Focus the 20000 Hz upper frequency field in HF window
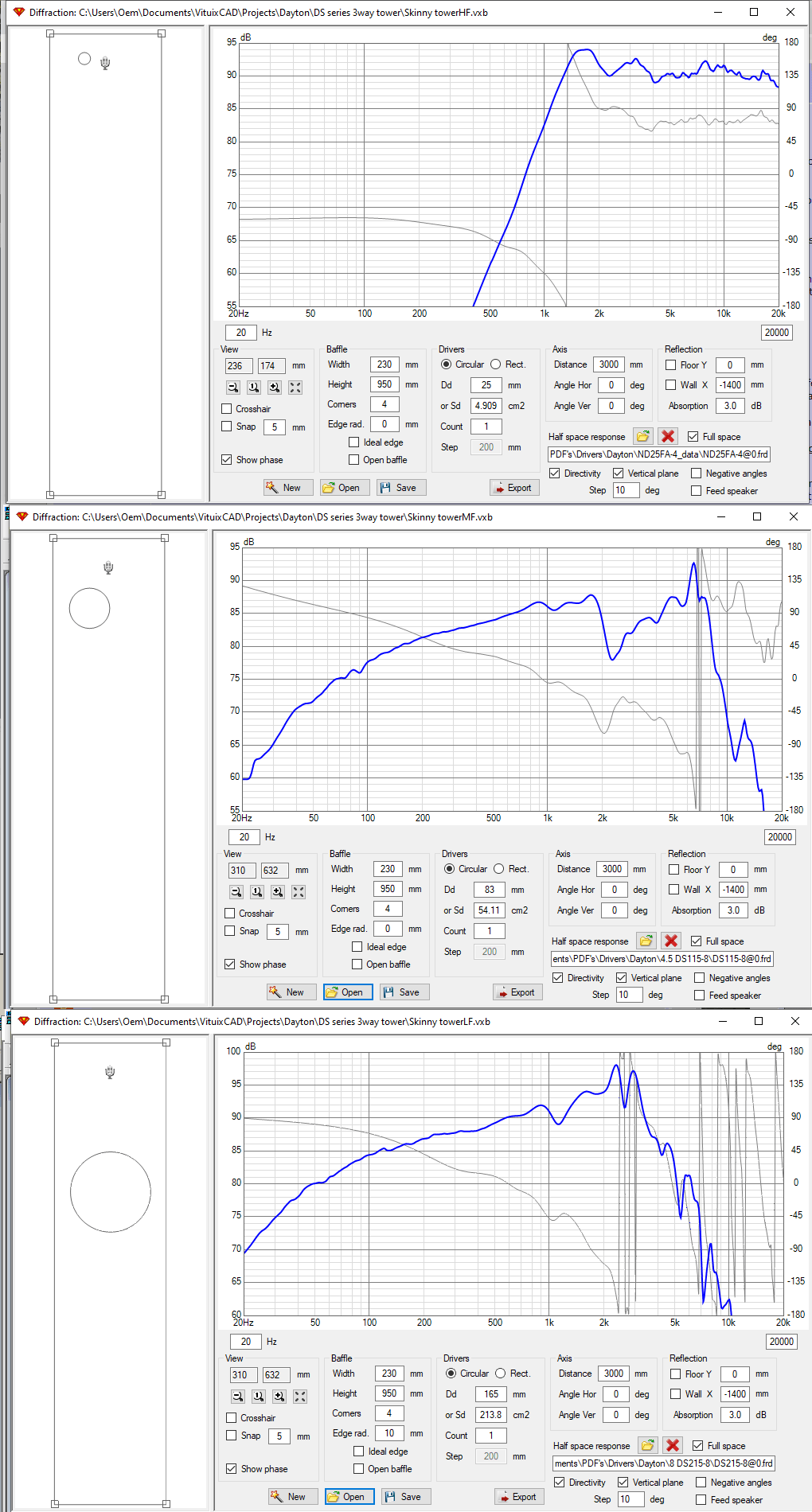This screenshot has width=812, height=1512. (777, 333)
